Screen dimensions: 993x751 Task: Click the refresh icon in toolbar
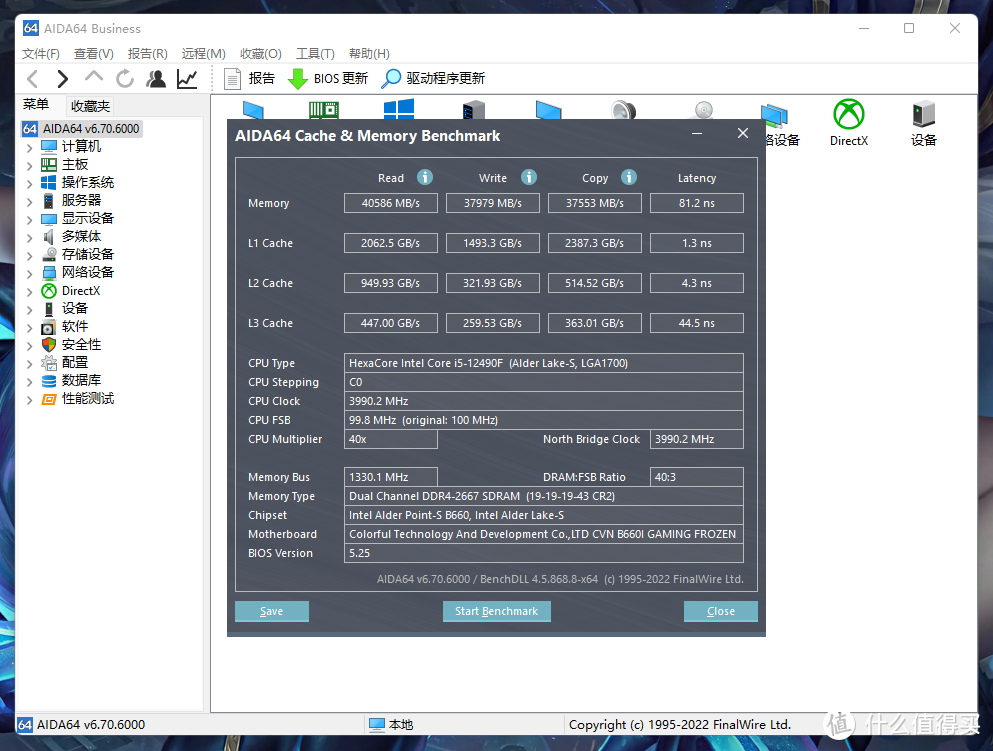125,79
